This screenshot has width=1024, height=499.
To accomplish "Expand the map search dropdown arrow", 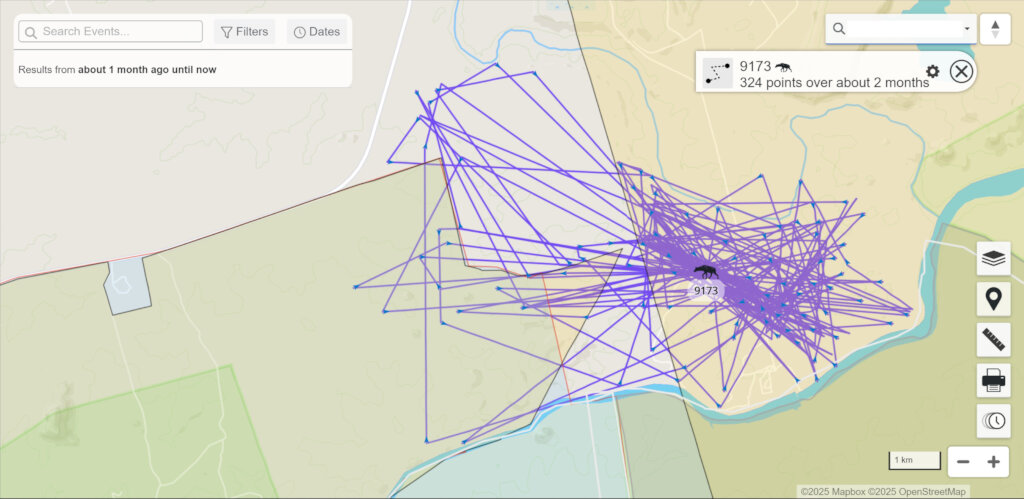I will click(x=966, y=29).
